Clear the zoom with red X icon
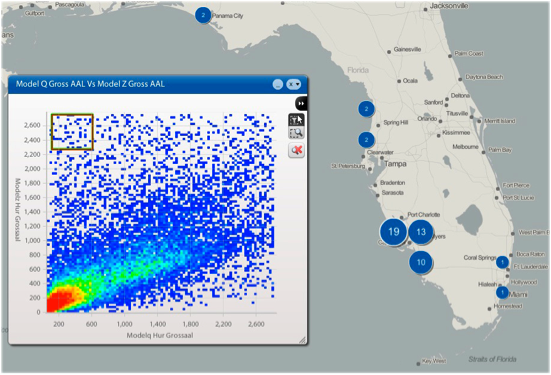 (296, 150)
